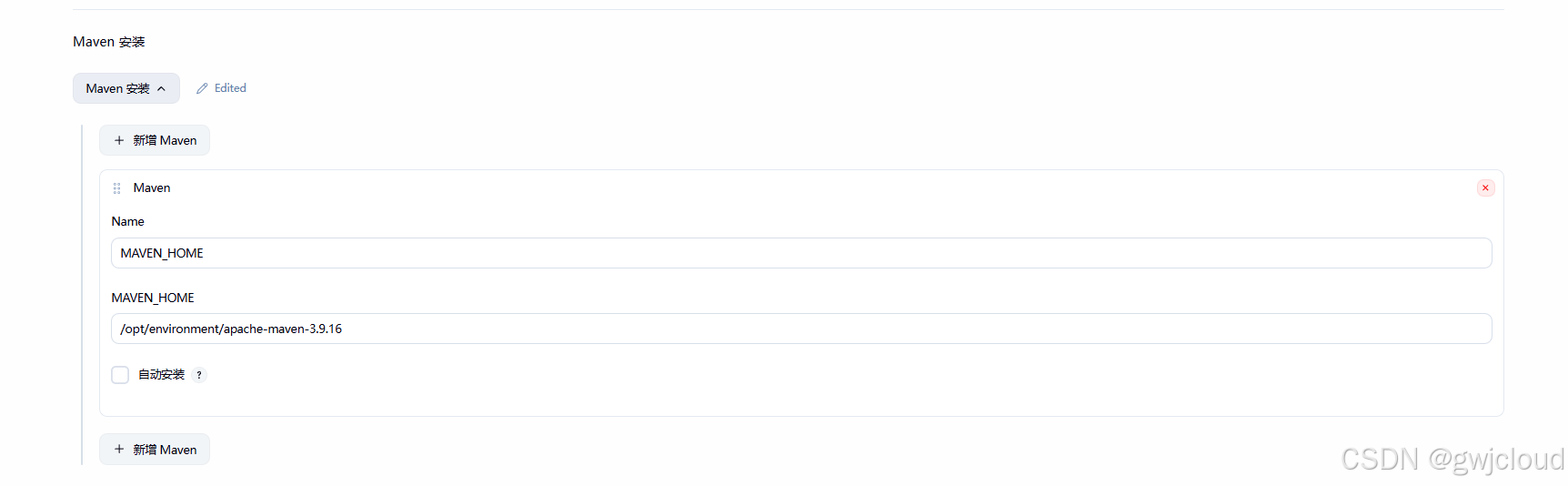The image size is (1568, 486).
Task: Click the pencil Edited icon
Action: coord(202,88)
